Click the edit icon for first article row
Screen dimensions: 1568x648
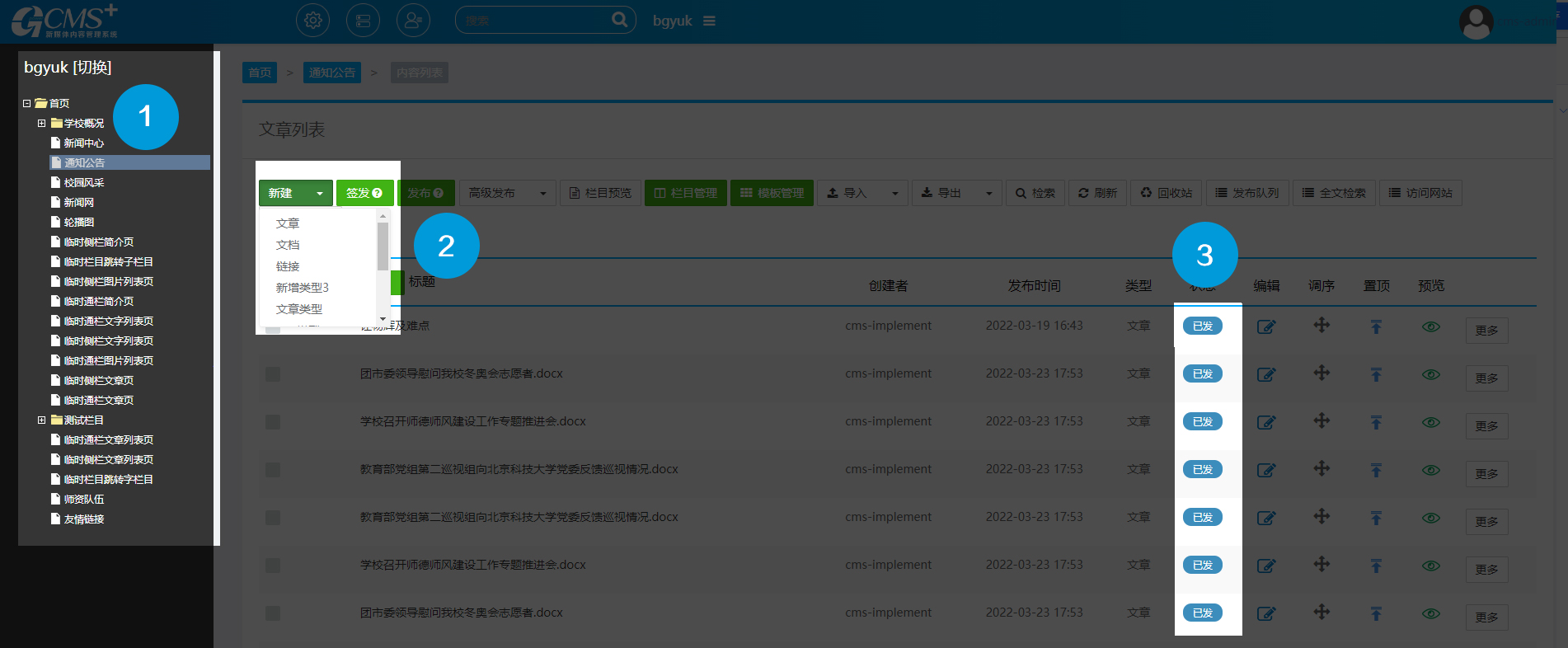coord(1266,326)
